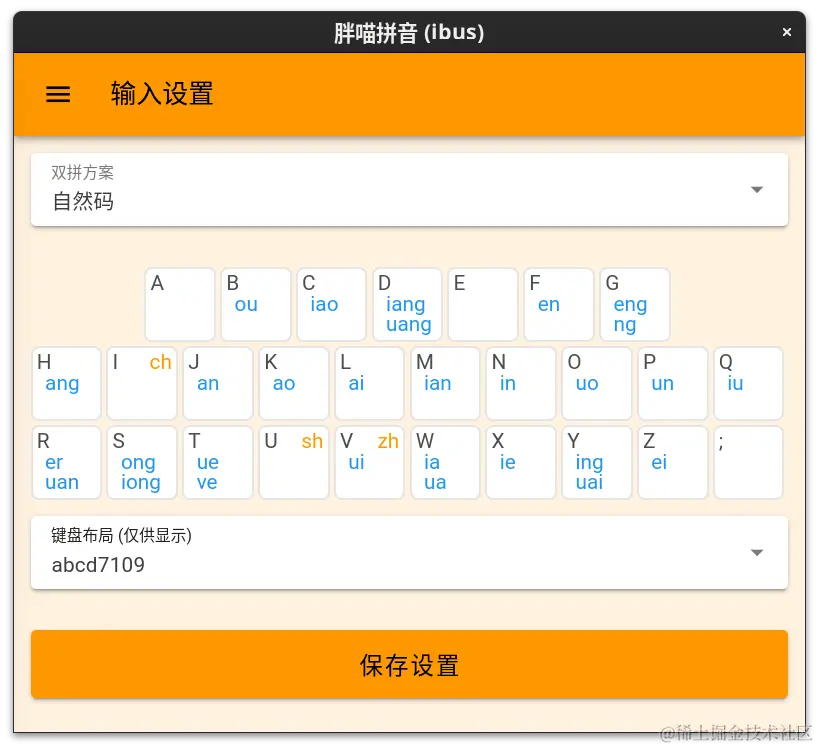Click the V key showing orange zh

coord(369,462)
